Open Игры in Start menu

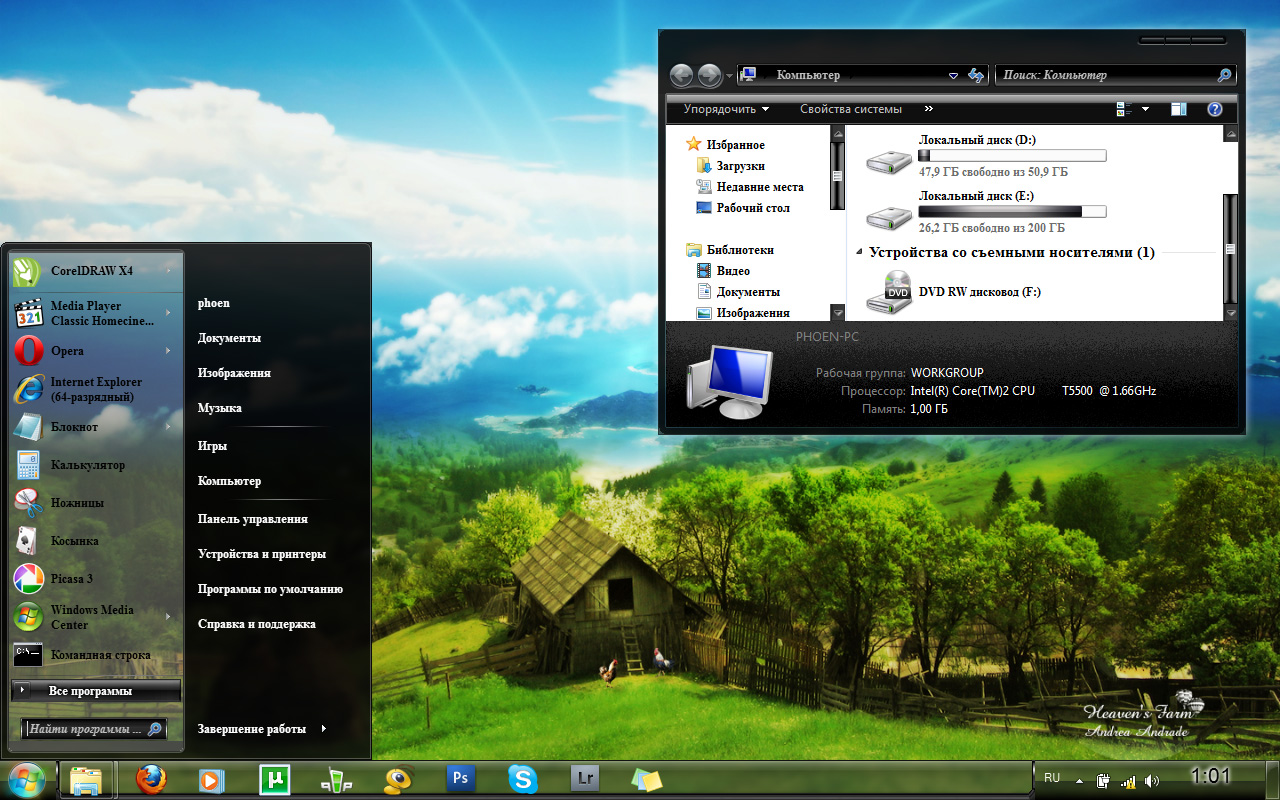tap(212, 446)
